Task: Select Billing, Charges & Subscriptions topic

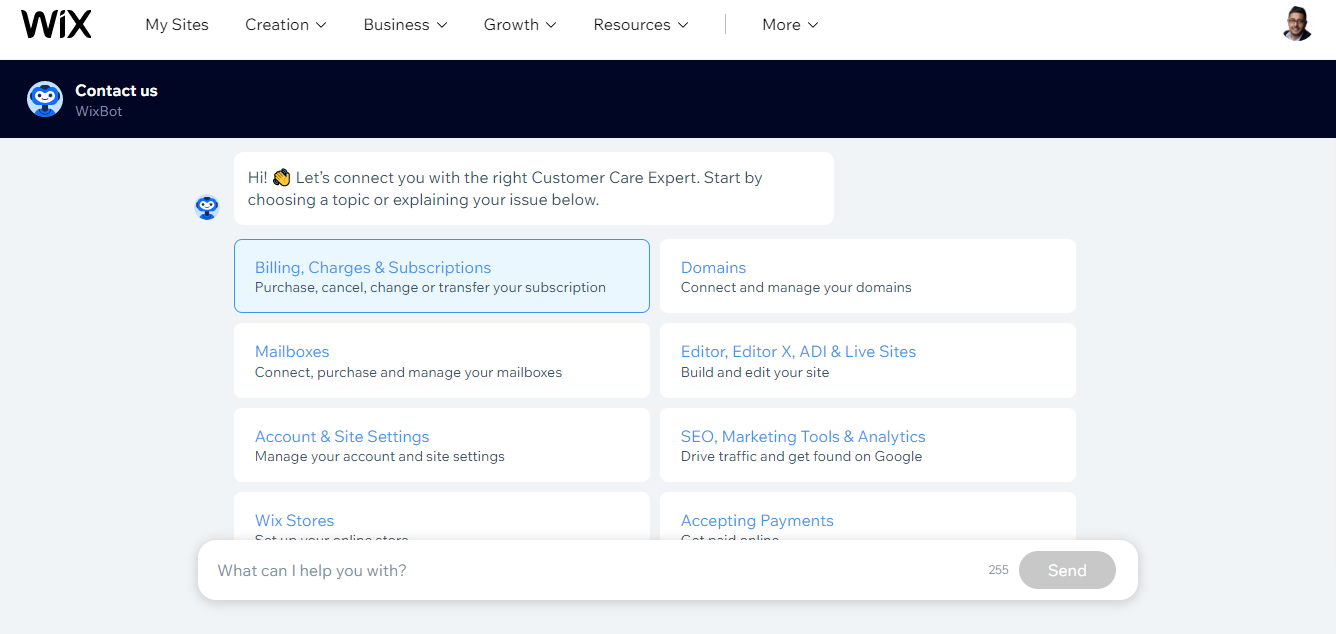Action: tap(441, 276)
